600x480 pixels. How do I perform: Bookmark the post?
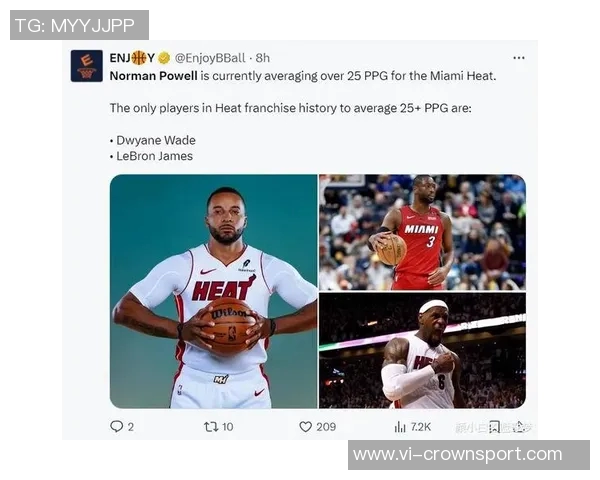click(494, 426)
